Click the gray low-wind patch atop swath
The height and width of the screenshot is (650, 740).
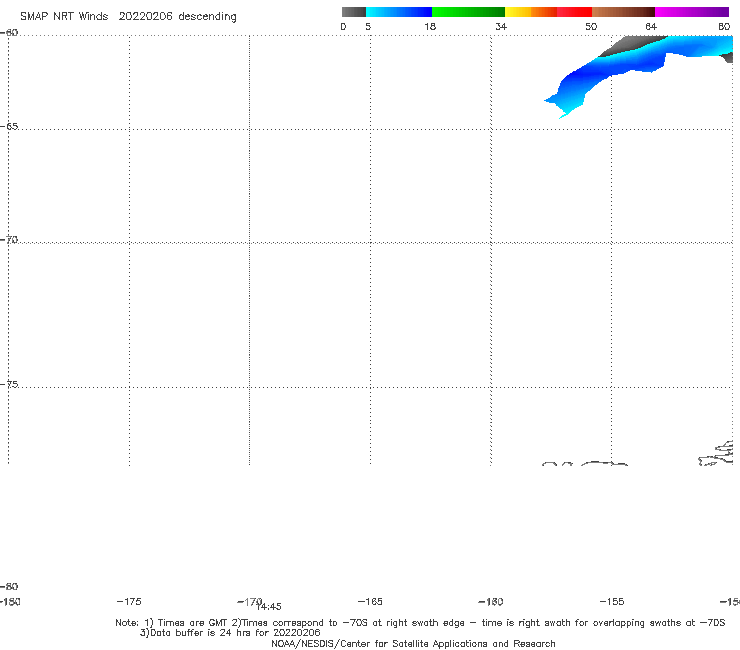630,46
